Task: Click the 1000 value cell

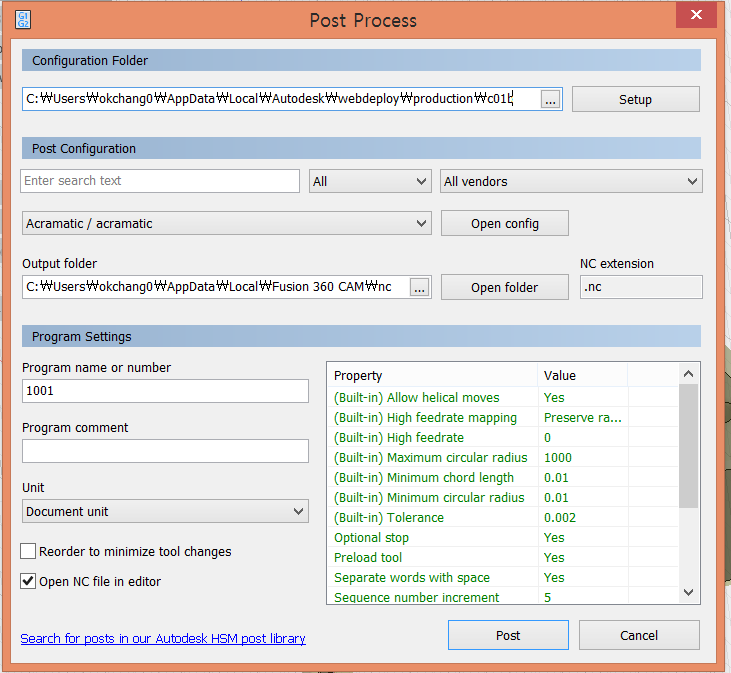Action: tap(583, 458)
